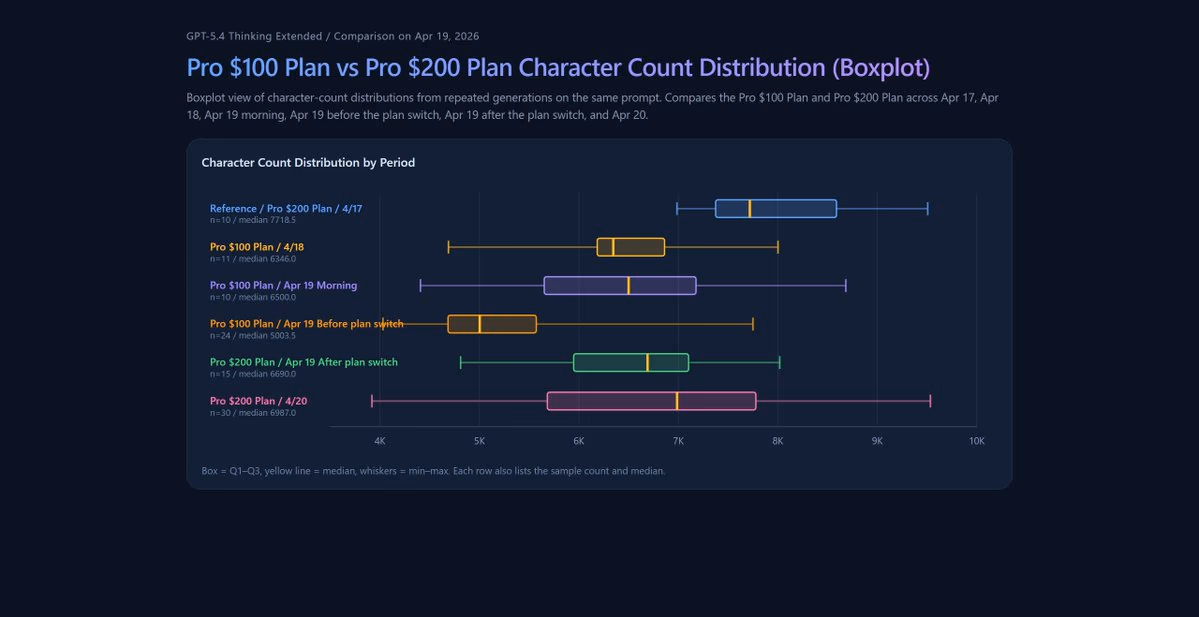Click the main Boxplot page title
Image resolution: width=1199 pixels, height=617 pixels.
click(x=558, y=67)
